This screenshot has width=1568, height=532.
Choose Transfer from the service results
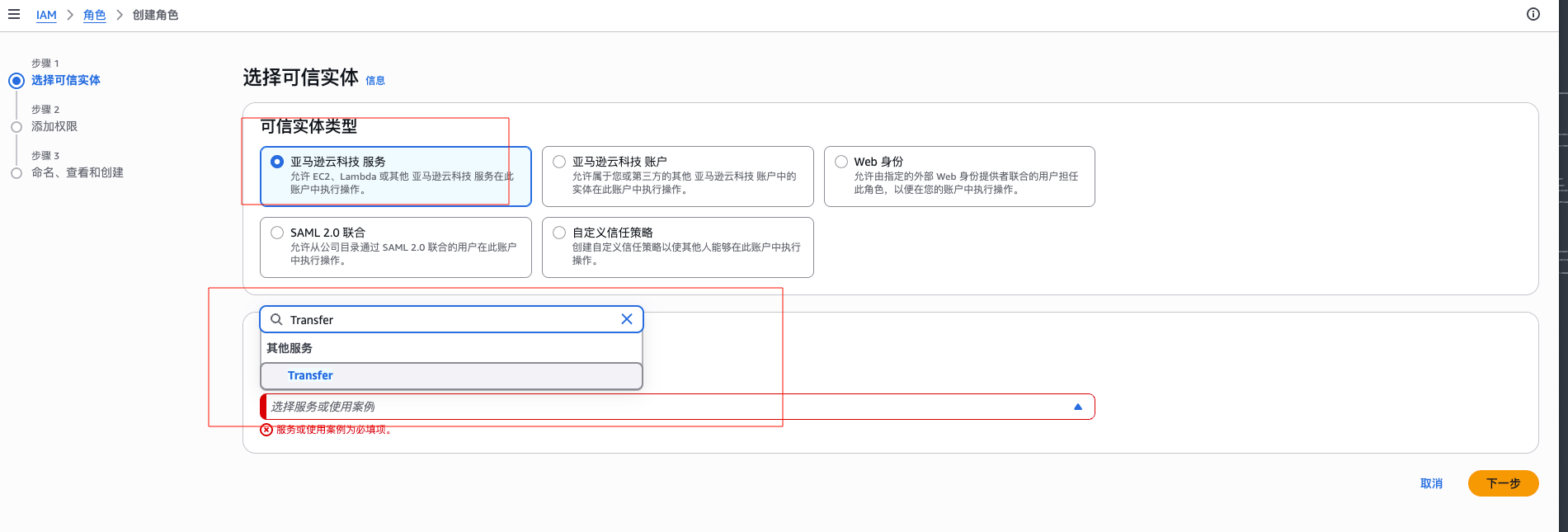(451, 375)
